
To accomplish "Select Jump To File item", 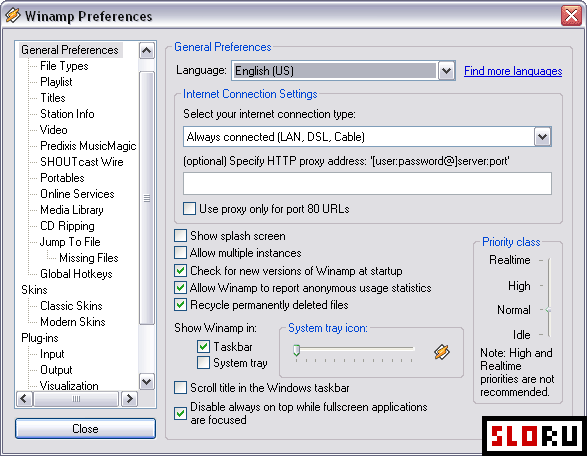I will (70, 242).
